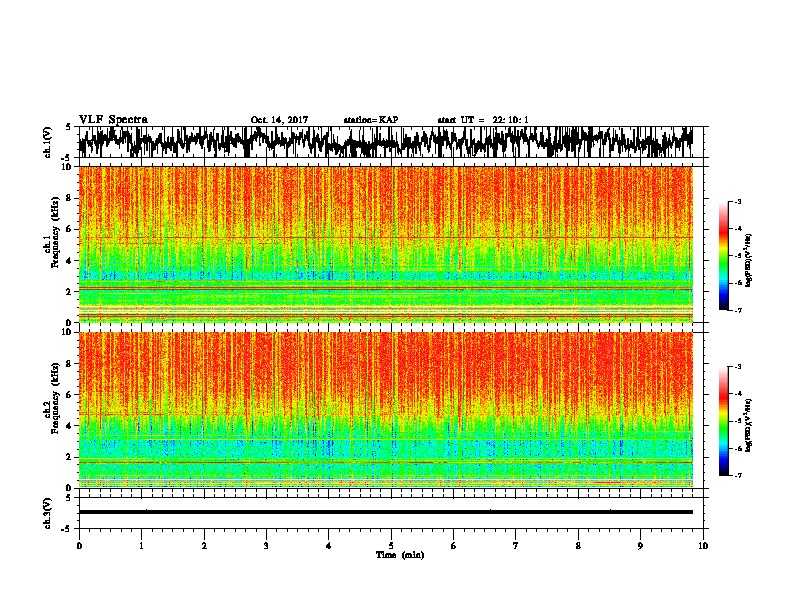Click the "4" kHz tick on ch.1 spectrogram
Image resolution: width=792 pixels, height=612 pixels.
pyautogui.click(x=70, y=261)
